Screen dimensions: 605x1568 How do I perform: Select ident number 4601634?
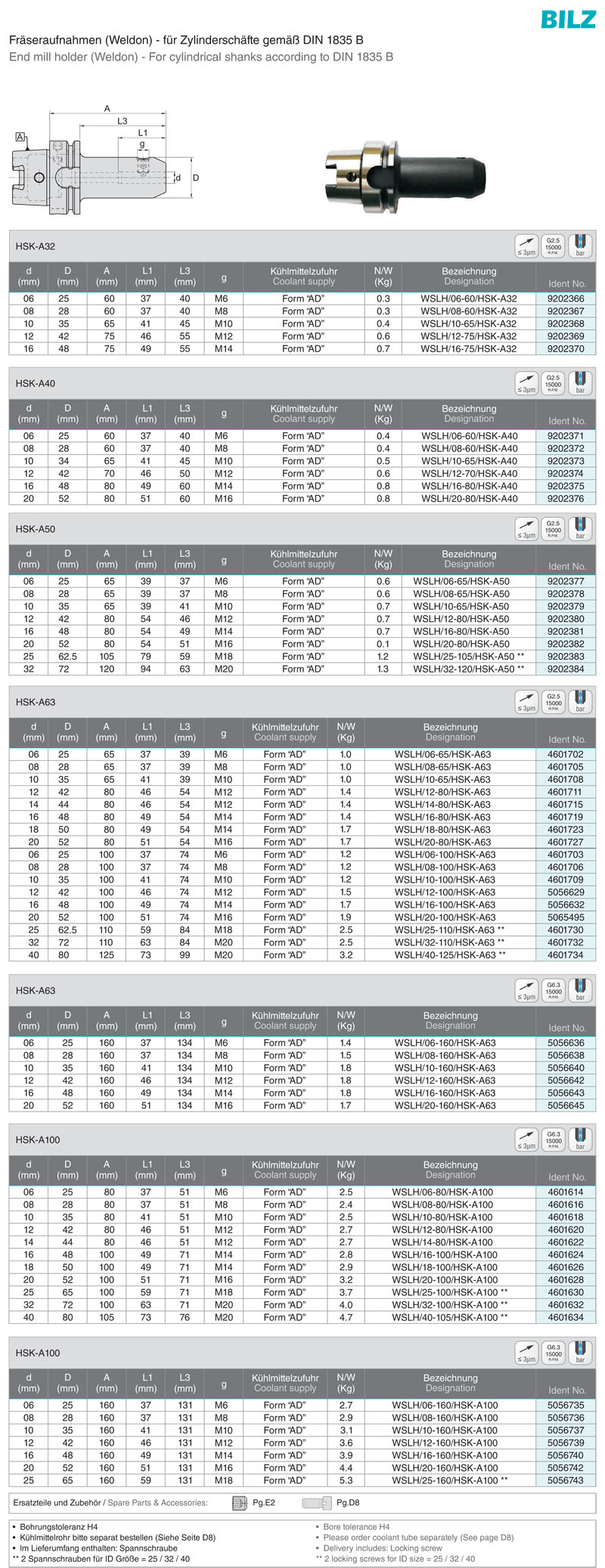pos(566,1317)
